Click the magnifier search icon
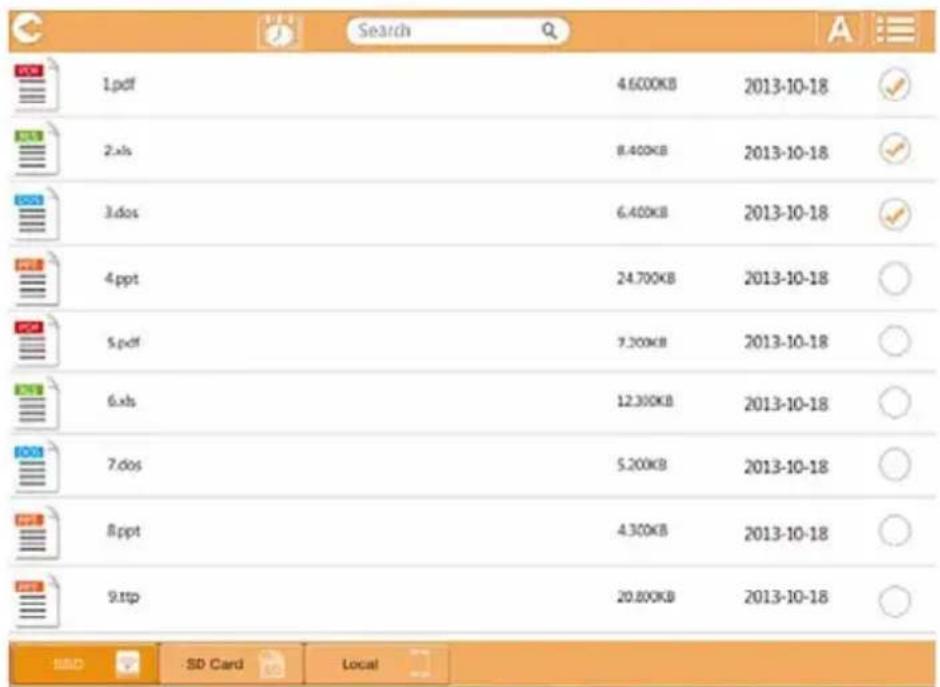Image resolution: width=940 pixels, height=687 pixels. click(549, 30)
